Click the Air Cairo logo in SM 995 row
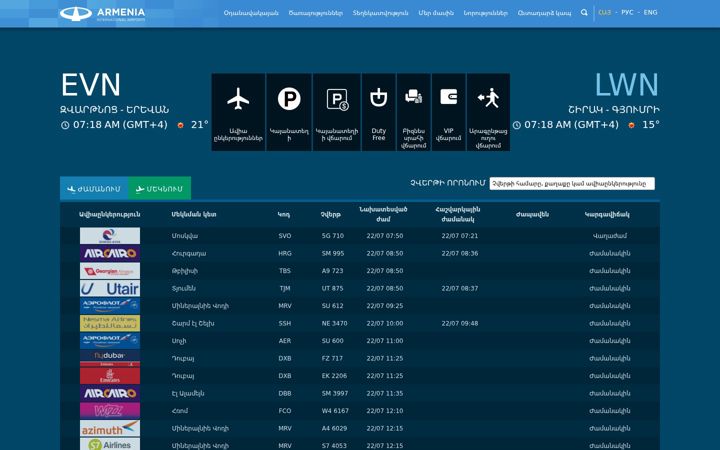Image resolution: width=720 pixels, height=450 pixels. (110, 253)
